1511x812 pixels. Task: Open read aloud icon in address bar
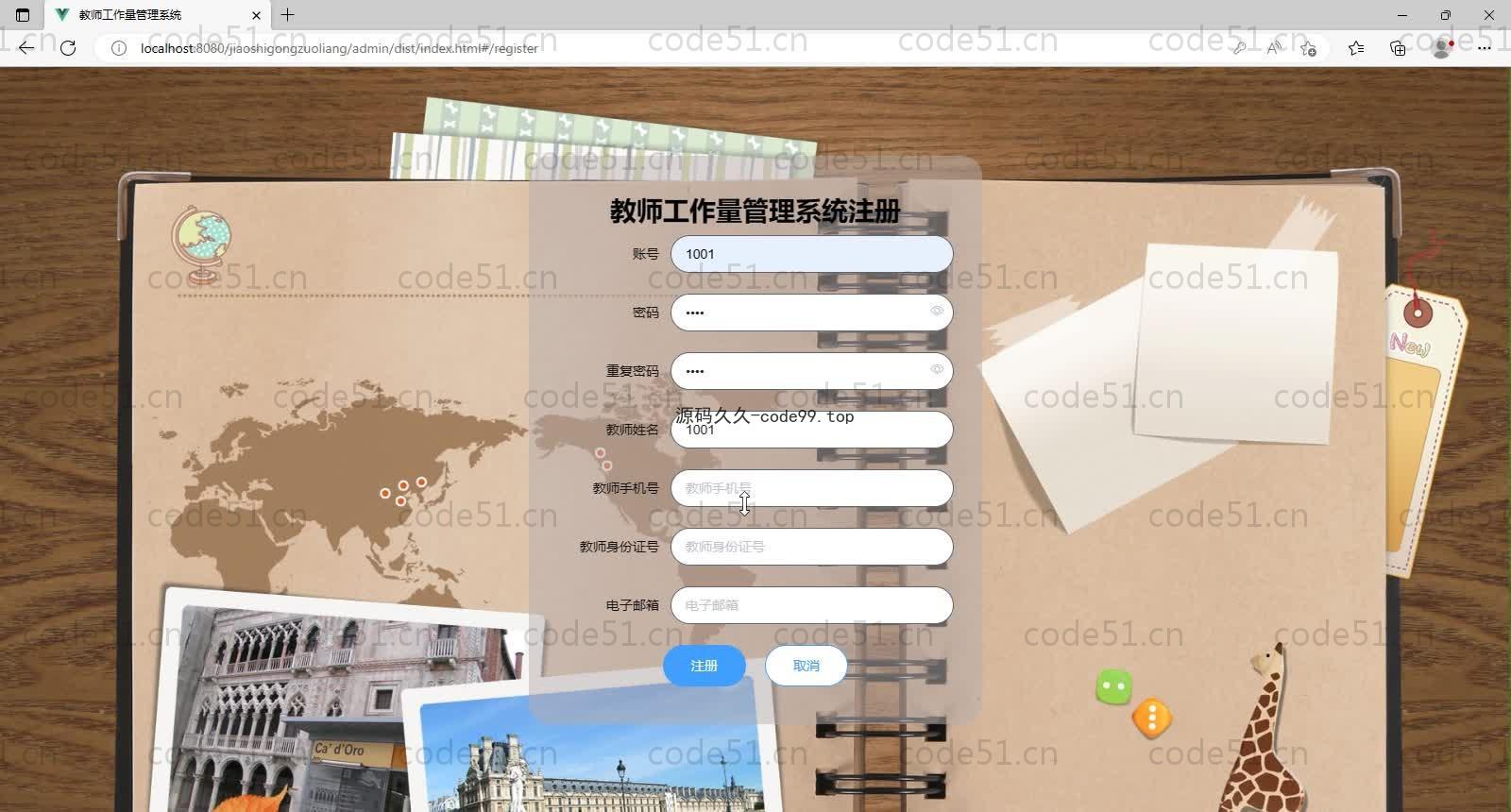pos(1274,48)
